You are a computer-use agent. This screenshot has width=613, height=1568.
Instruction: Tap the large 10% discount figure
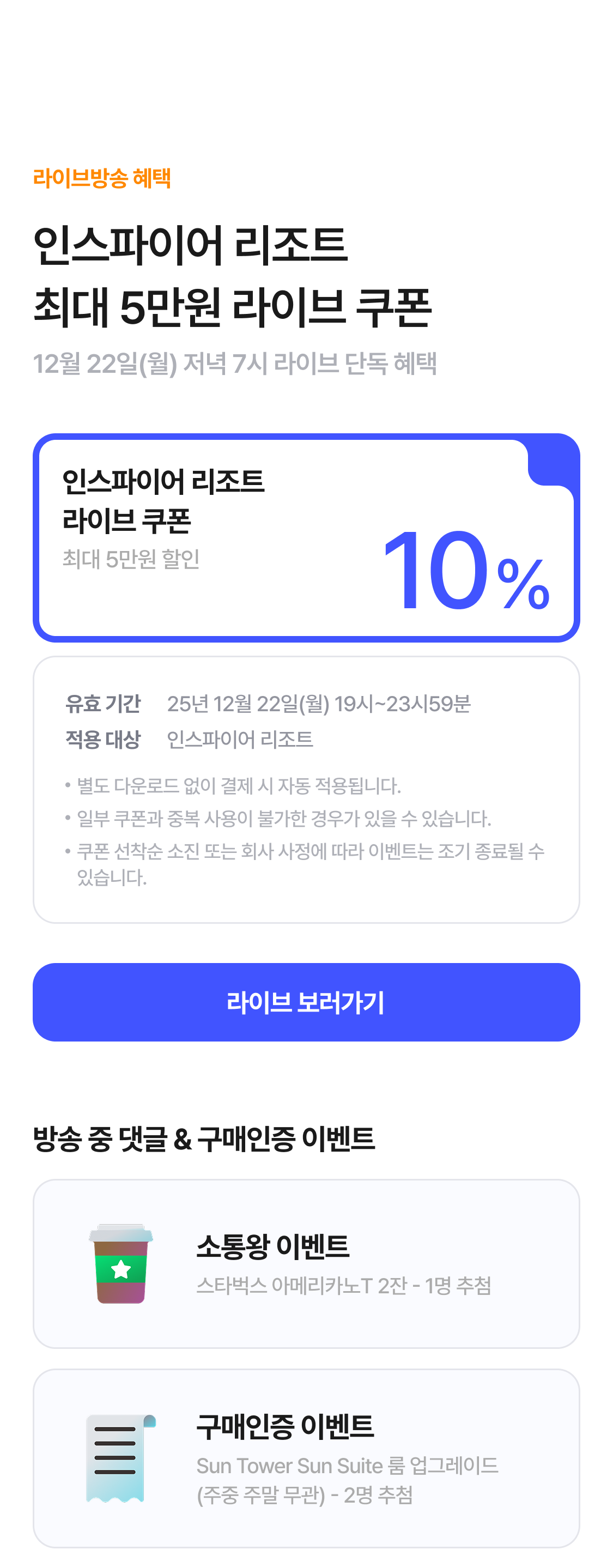[465, 571]
